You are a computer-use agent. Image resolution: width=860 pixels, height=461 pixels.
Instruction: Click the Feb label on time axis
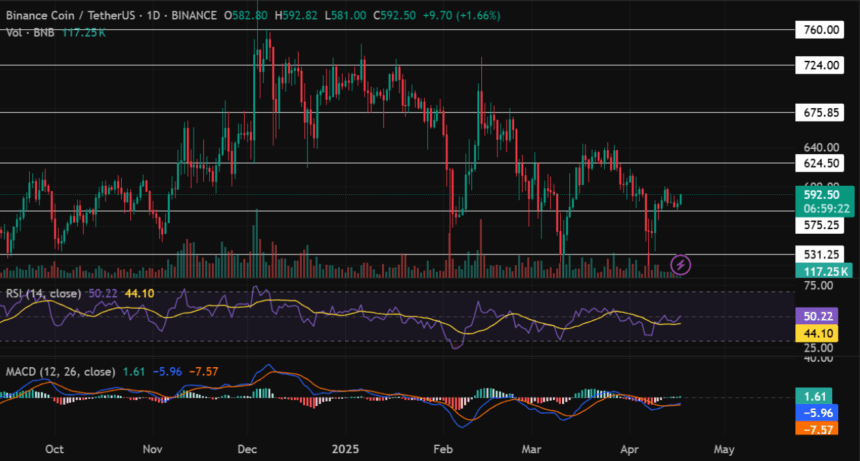click(x=443, y=449)
